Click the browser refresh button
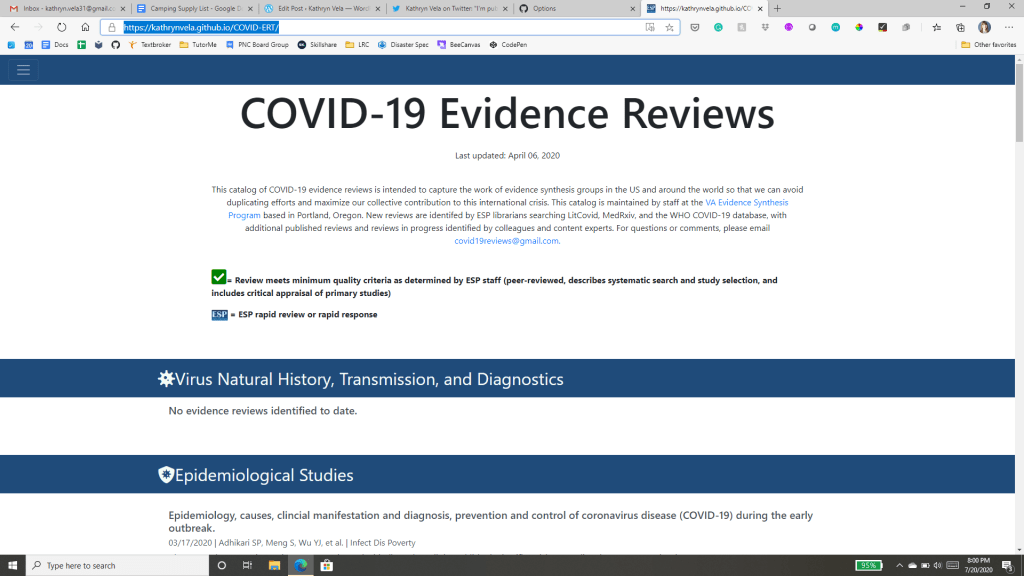The height and width of the screenshot is (576, 1024). click(x=62, y=27)
